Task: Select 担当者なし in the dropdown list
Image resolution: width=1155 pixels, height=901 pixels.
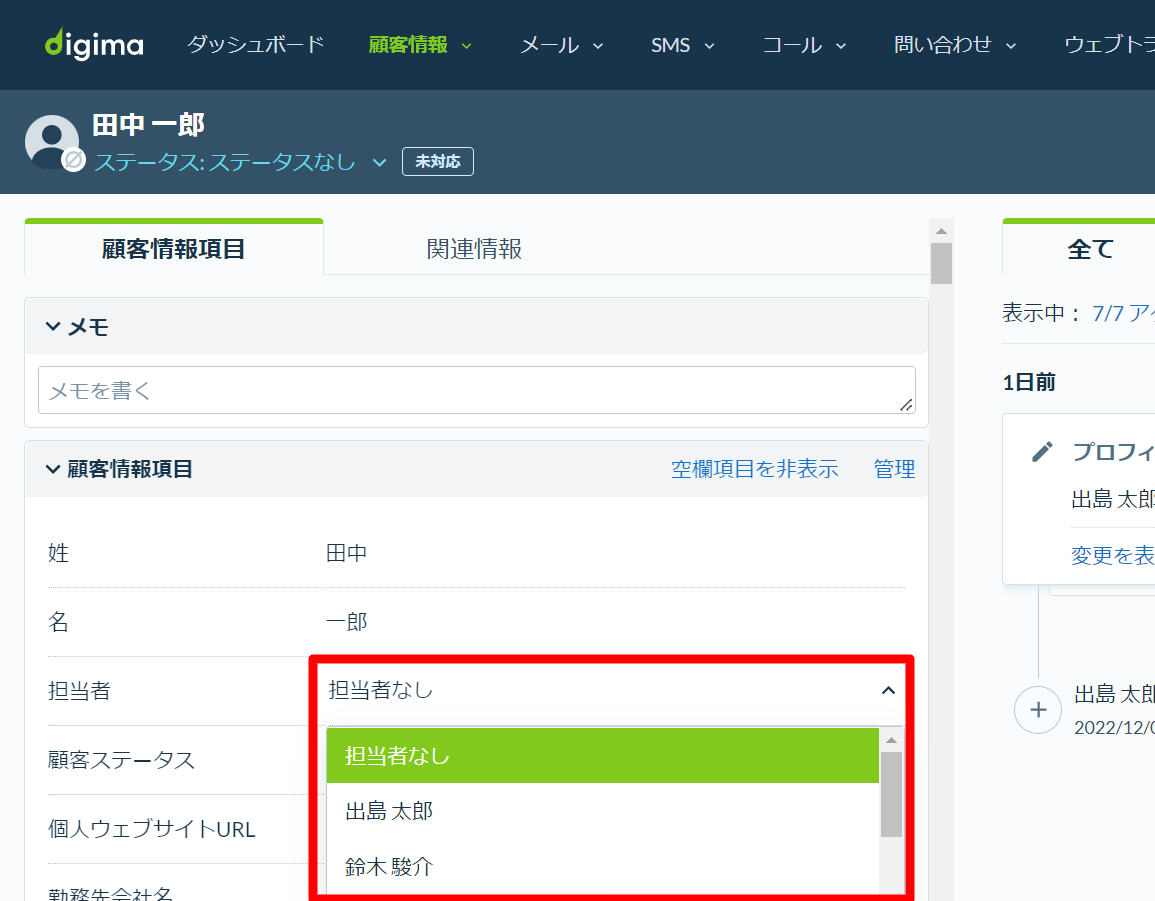Action: pyautogui.click(x=603, y=755)
